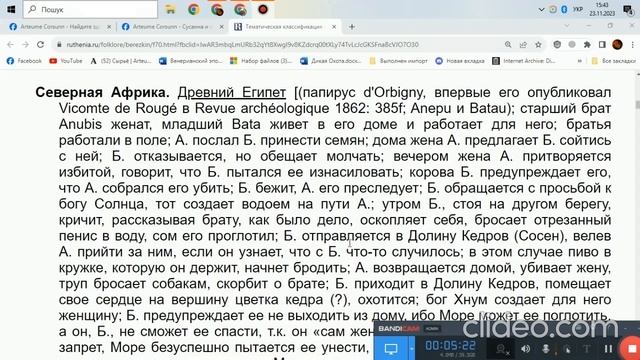This screenshot has width=640, height=360.
Task: Click the Windows search box labeled Пошук
Action: tap(90, 9)
